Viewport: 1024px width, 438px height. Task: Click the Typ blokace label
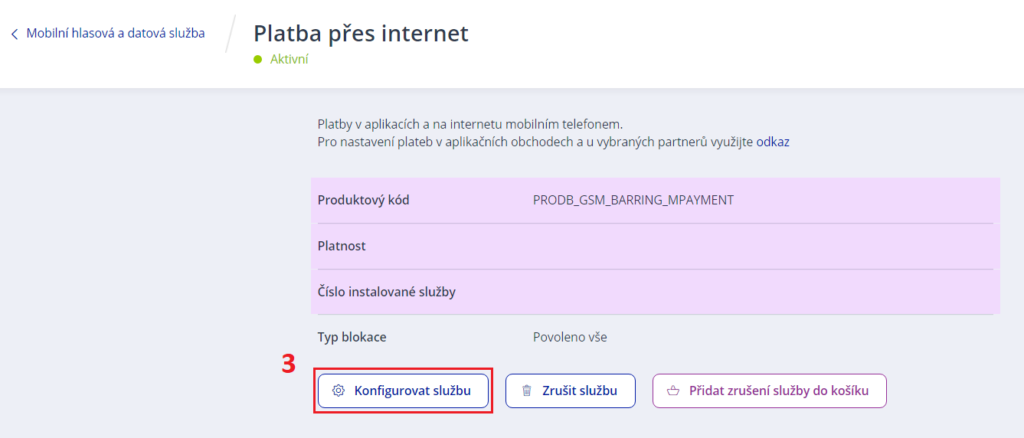pos(351,337)
